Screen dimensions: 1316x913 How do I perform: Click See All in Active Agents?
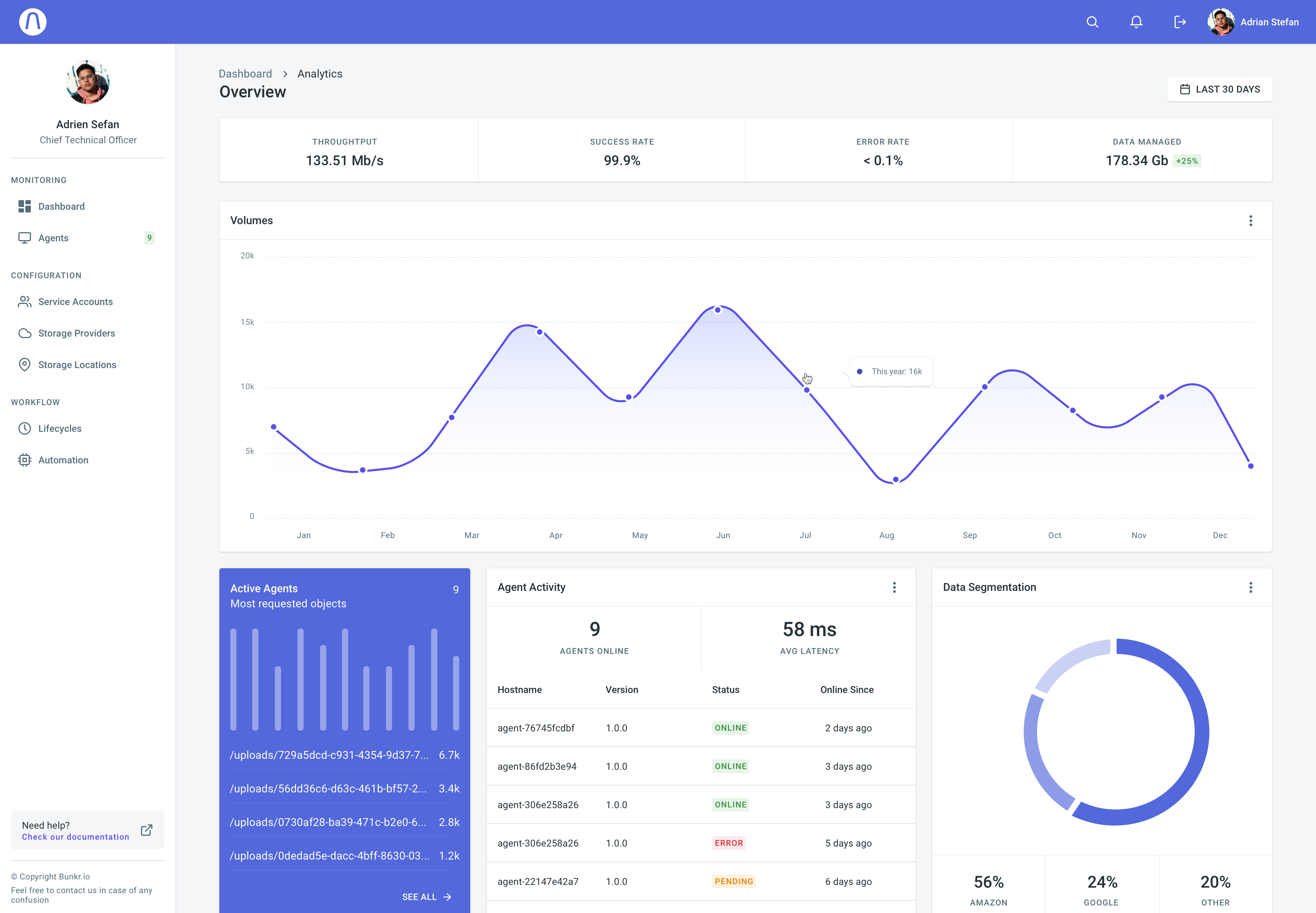pos(427,897)
